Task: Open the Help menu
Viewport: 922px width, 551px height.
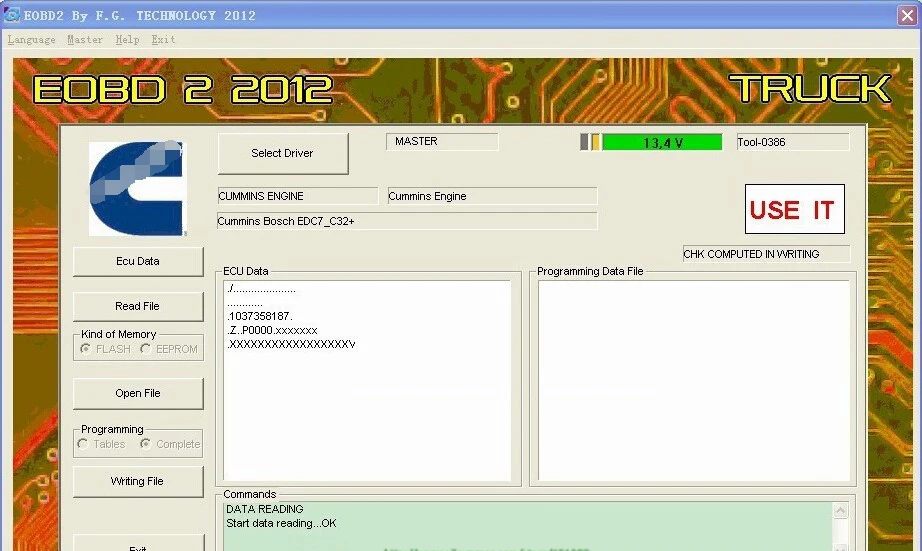Action: (x=127, y=39)
